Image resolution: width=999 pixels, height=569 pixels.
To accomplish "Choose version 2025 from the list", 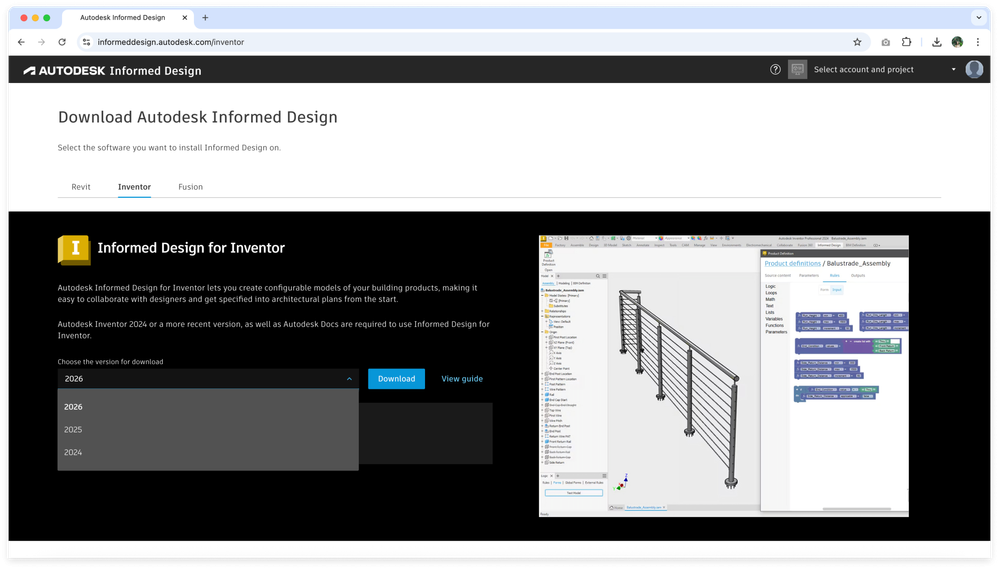I will 208,429.
